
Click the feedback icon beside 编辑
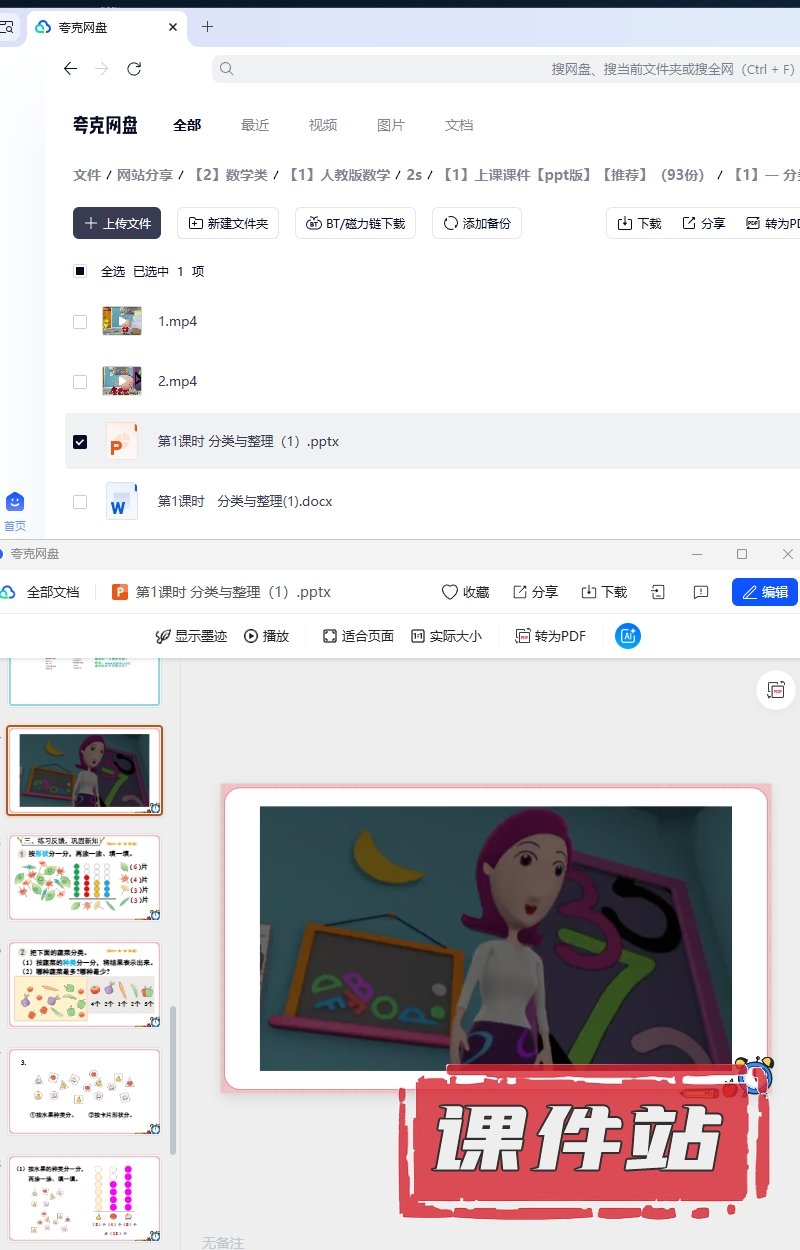[701, 592]
